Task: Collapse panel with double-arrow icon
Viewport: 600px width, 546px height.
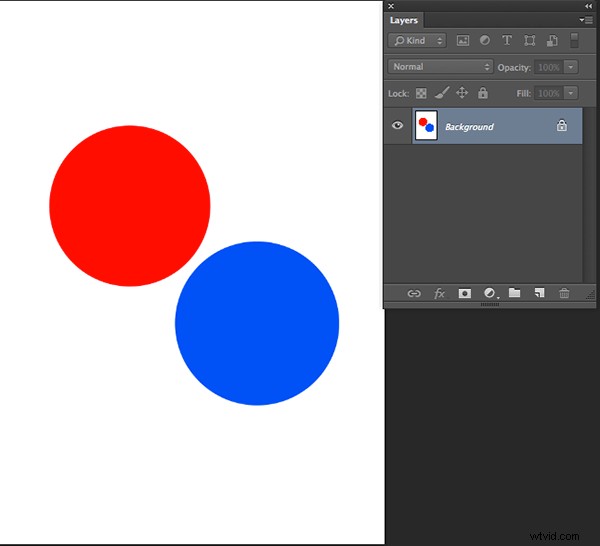Action: point(589,6)
